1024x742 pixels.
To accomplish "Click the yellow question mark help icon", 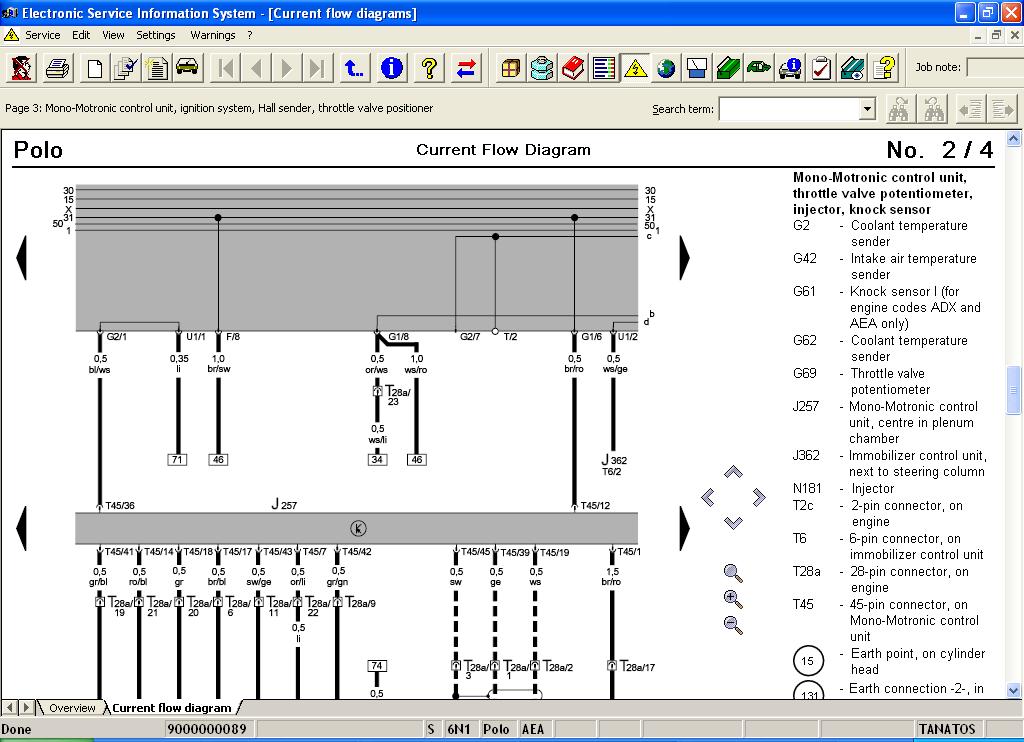I will pyautogui.click(x=429, y=68).
